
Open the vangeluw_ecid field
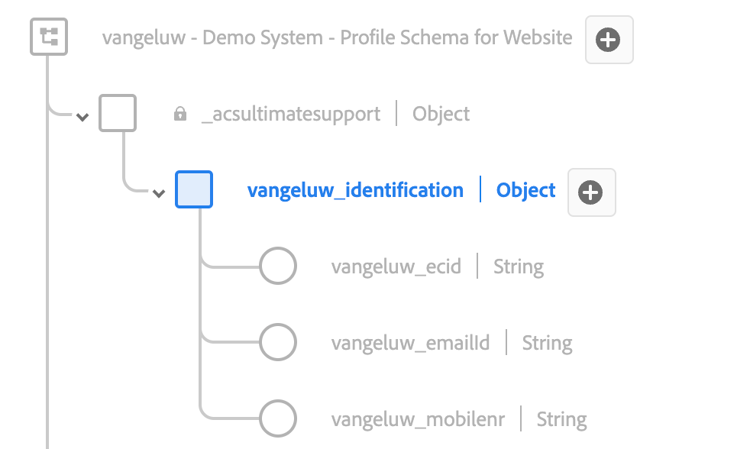(396, 267)
